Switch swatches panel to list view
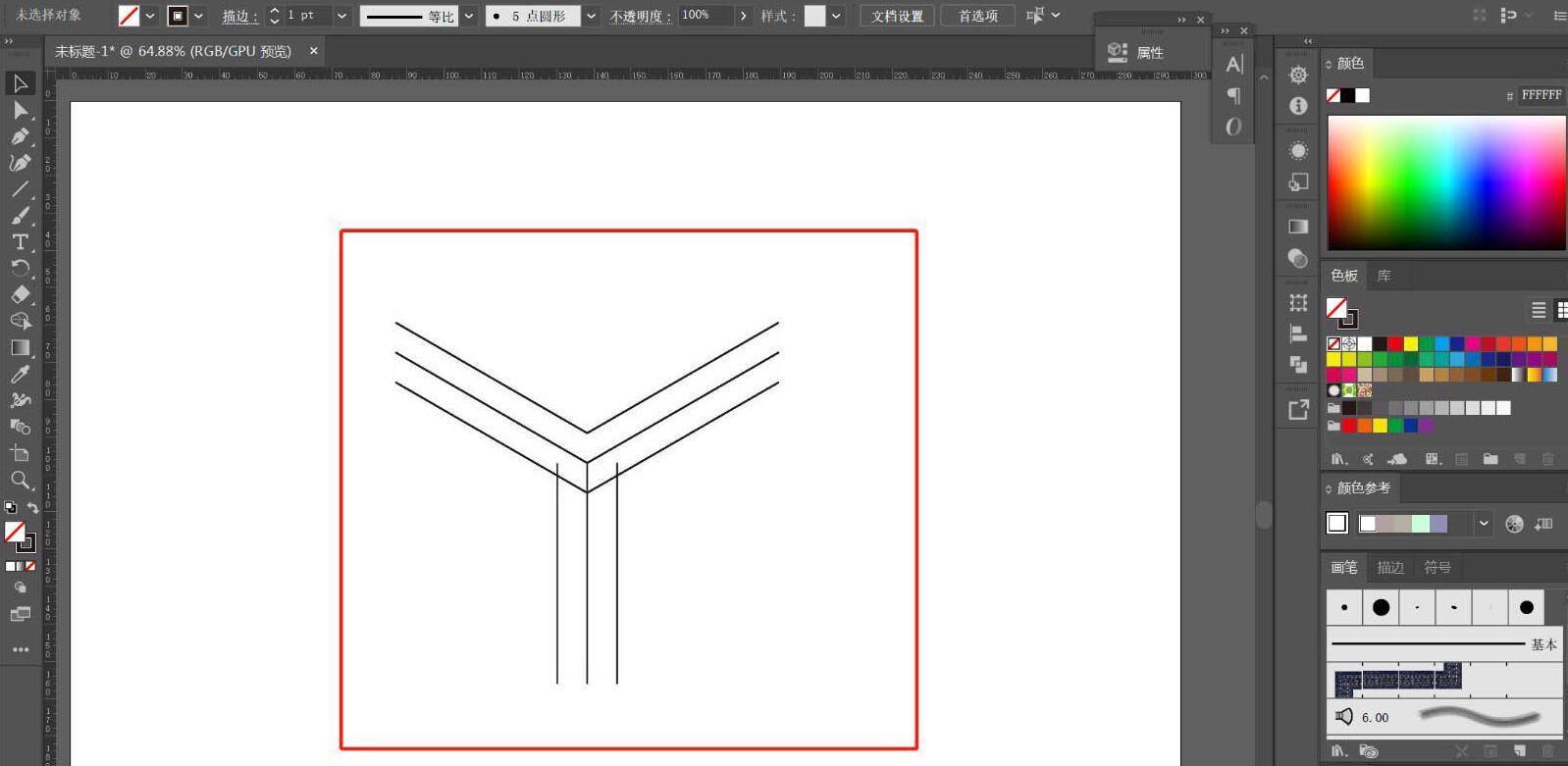 click(1539, 310)
